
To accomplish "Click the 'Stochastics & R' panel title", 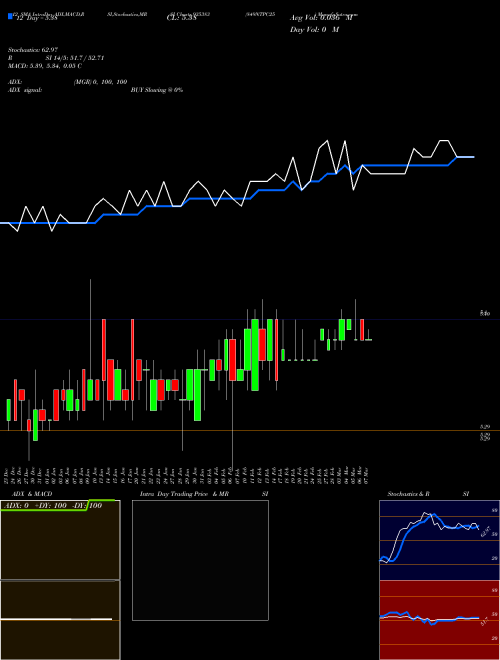I will point(409,494).
